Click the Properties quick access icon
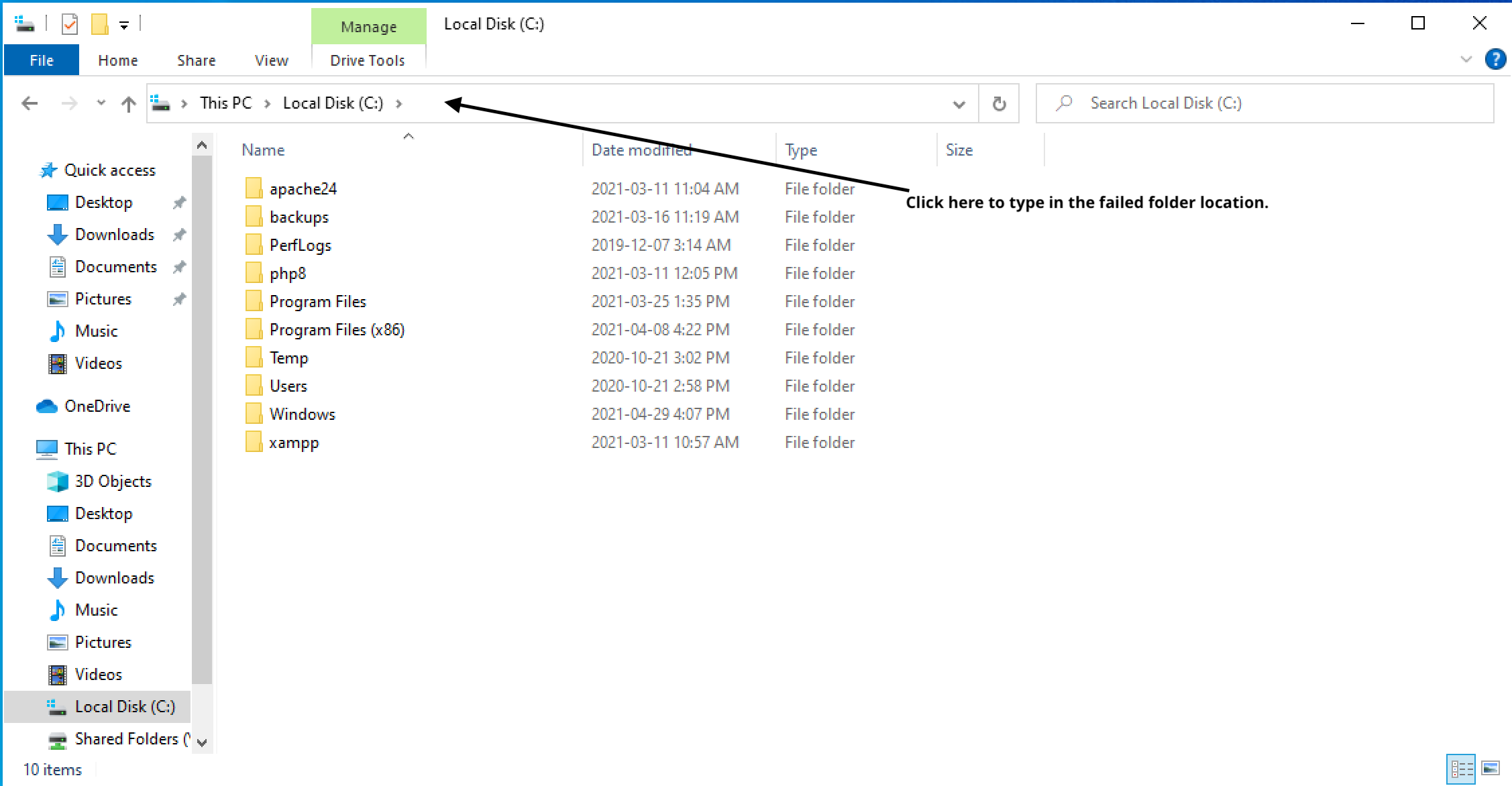 [x=70, y=25]
